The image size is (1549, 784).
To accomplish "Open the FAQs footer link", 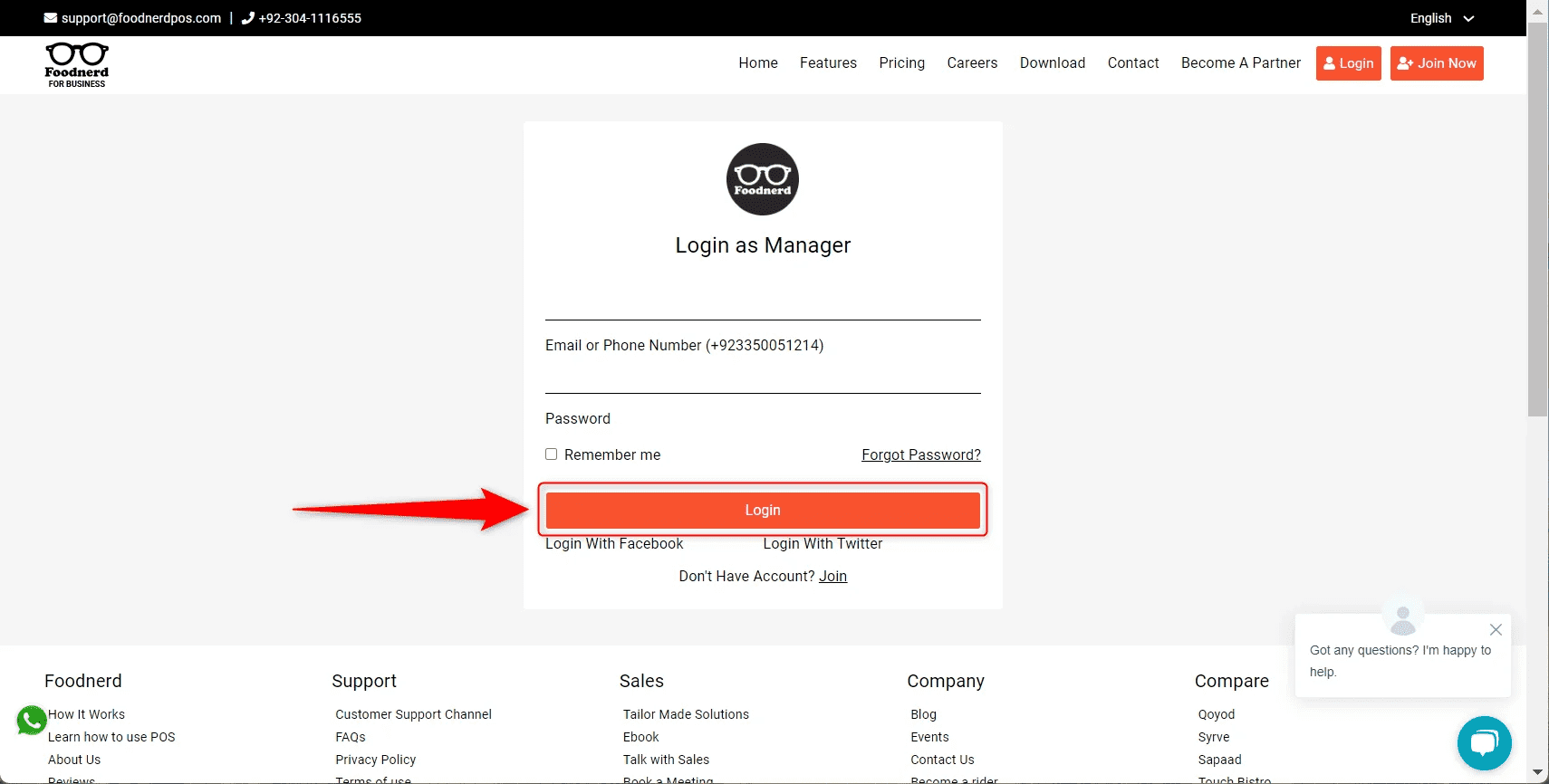I will 351,737.
